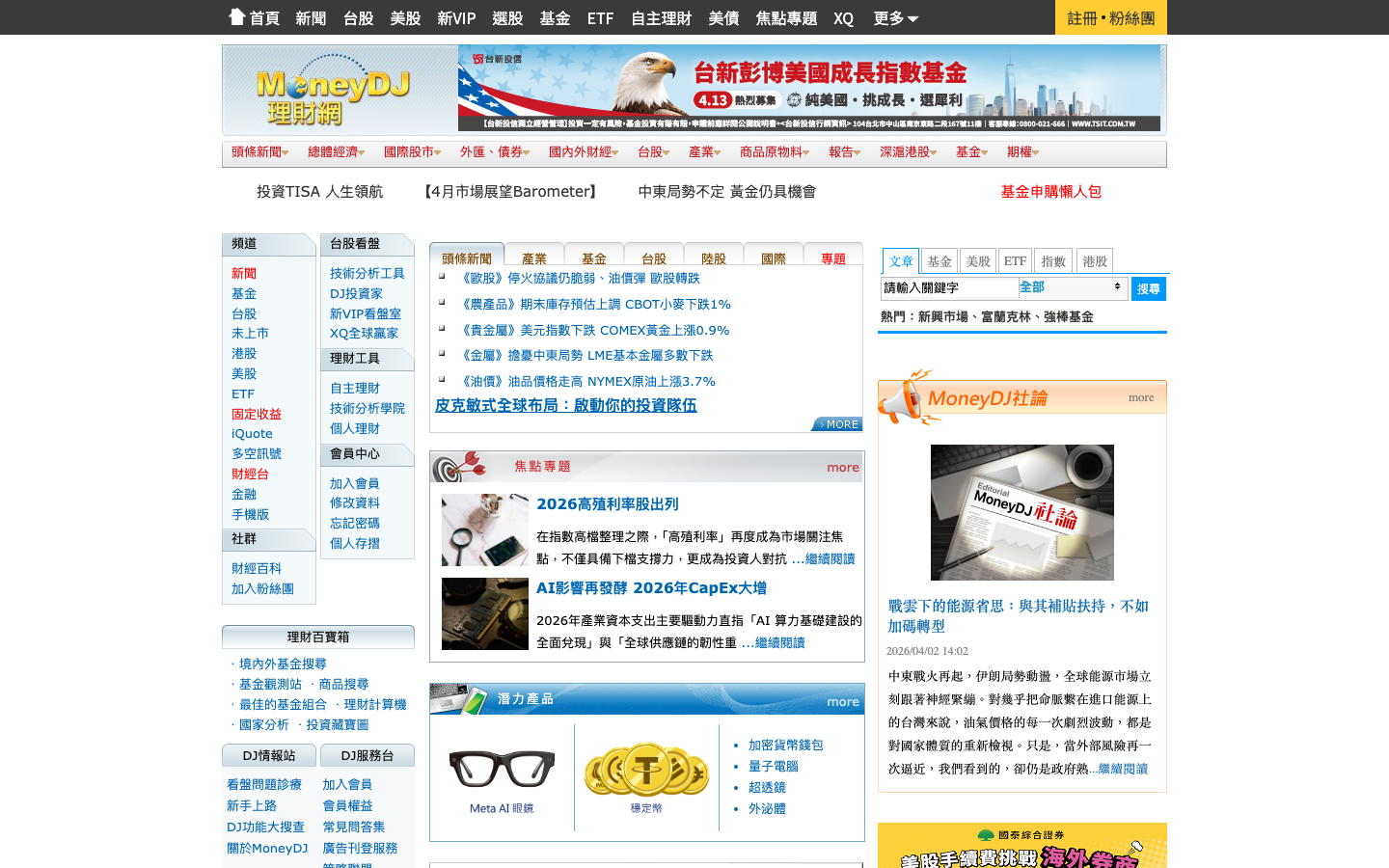Expand the 商品原物料 menu dropdown

pyautogui.click(x=775, y=152)
